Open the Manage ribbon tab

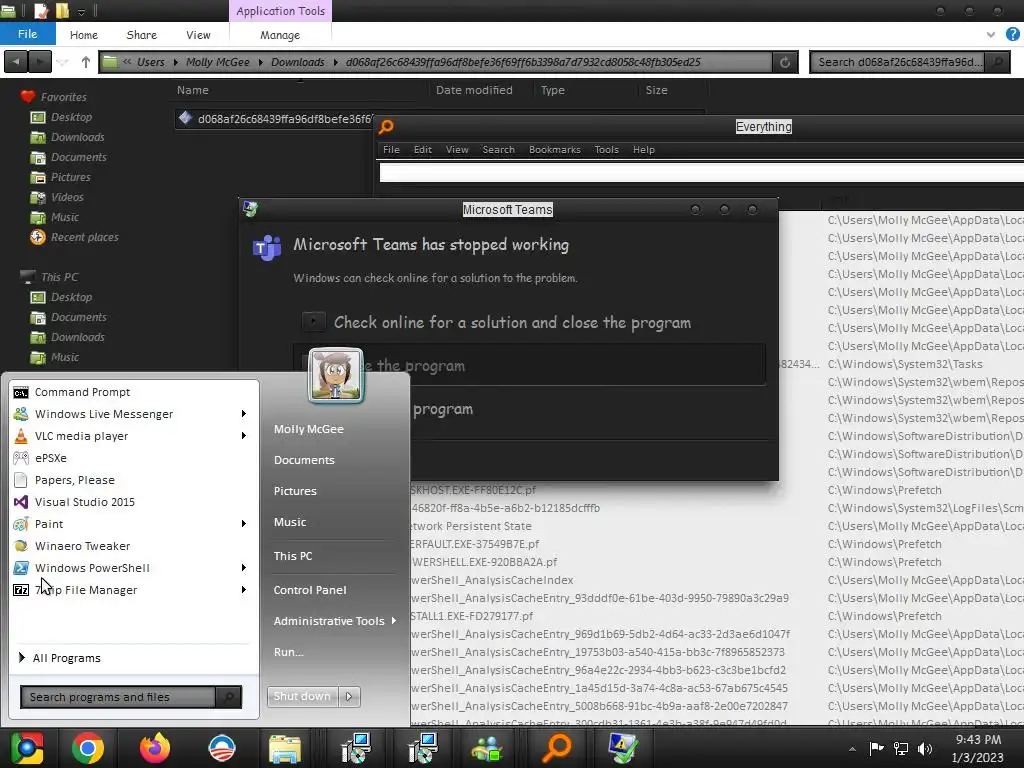(x=280, y=35)
